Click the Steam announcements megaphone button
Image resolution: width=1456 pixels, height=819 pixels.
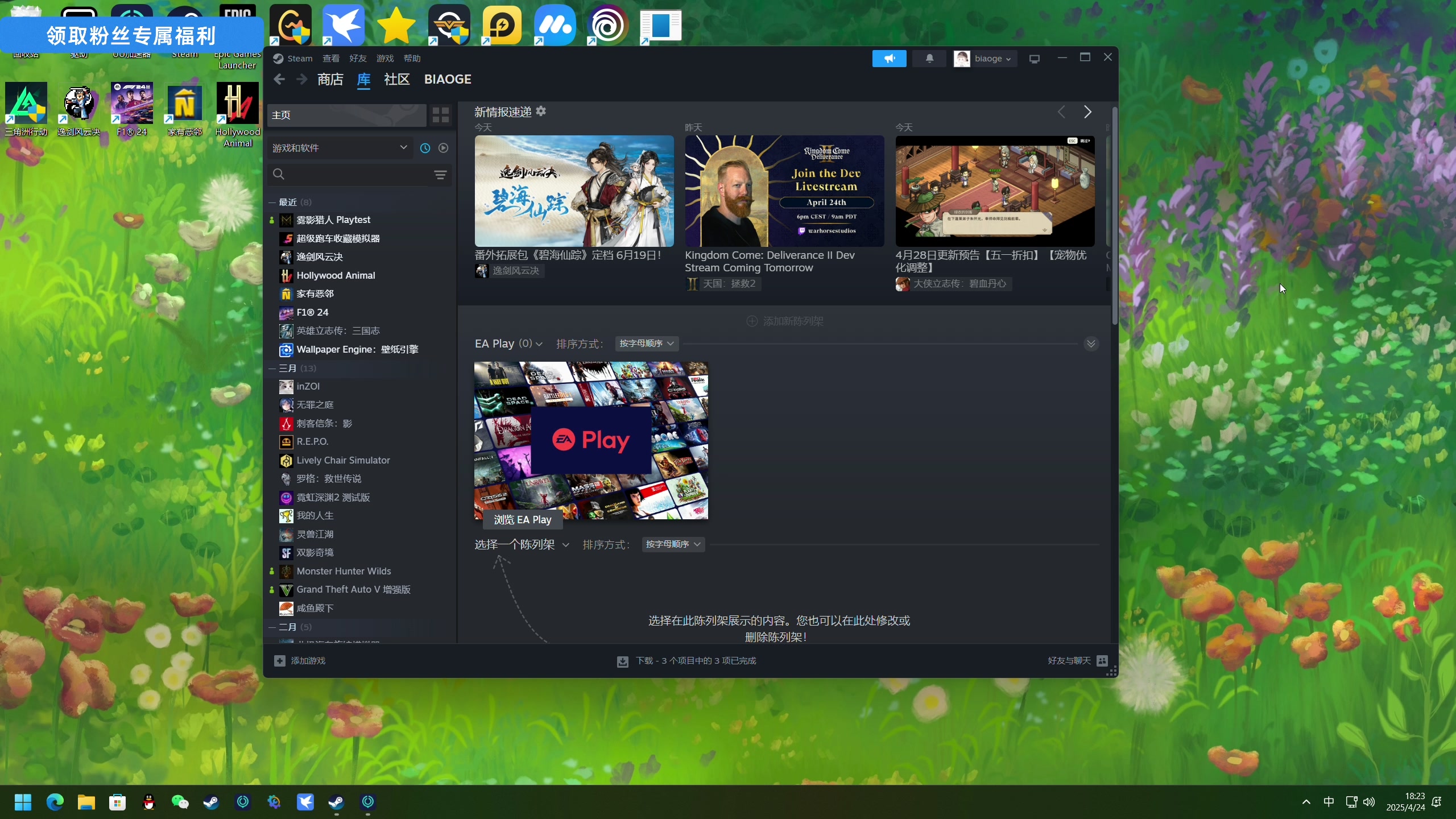pos(889,59)
